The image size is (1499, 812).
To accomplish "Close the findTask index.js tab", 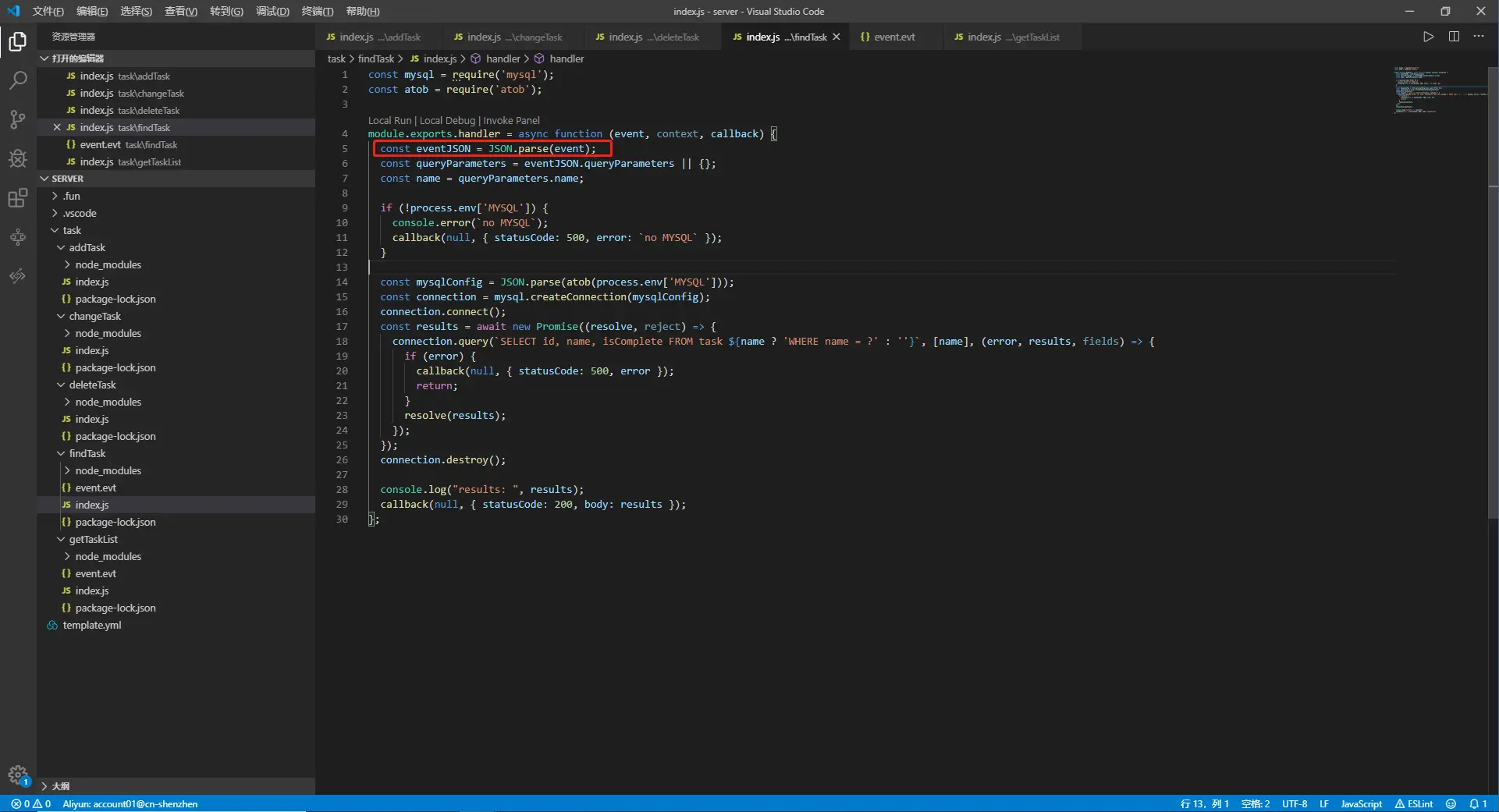I will point(837,37).
